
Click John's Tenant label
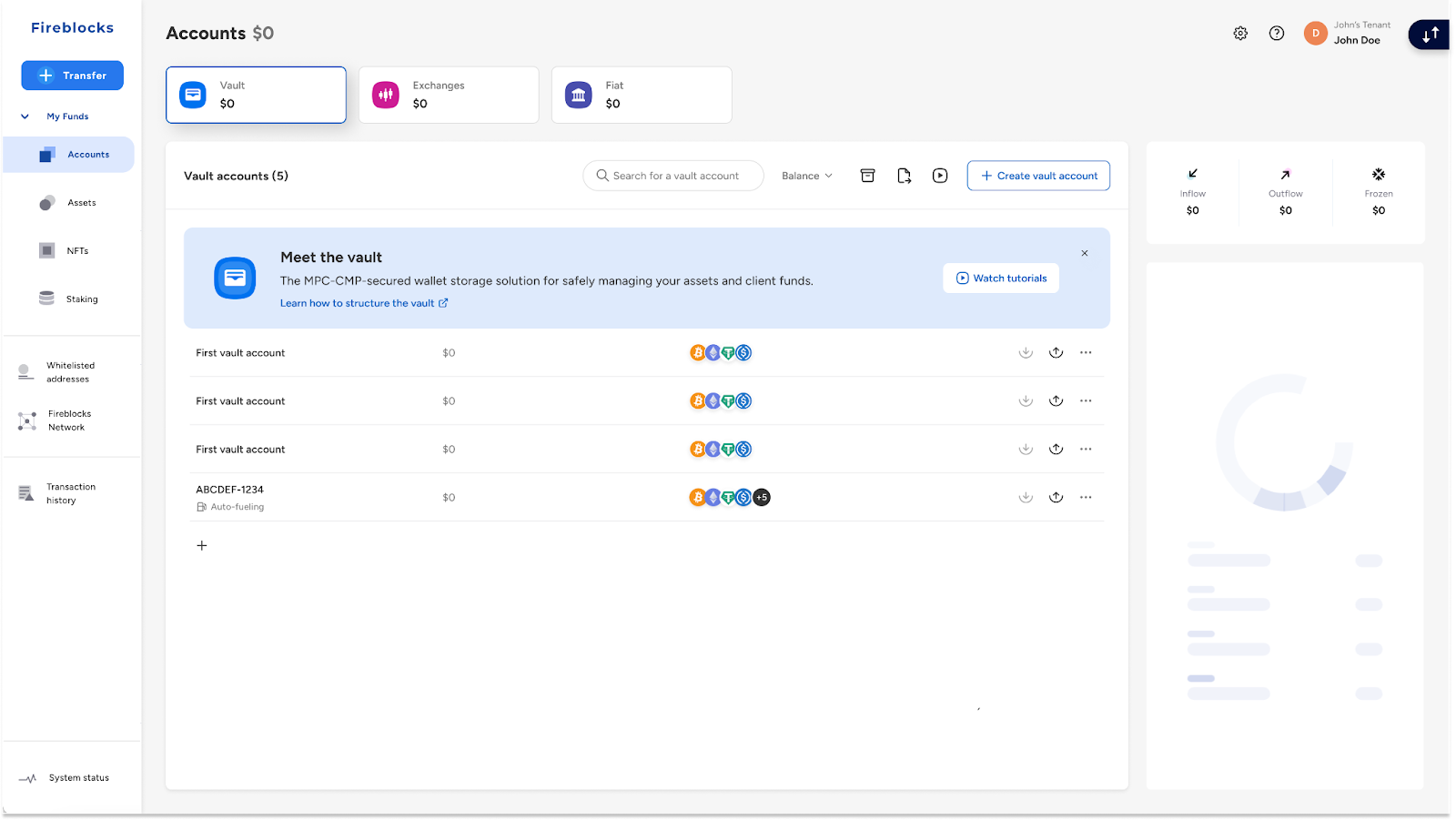(x=1362, y=25)
